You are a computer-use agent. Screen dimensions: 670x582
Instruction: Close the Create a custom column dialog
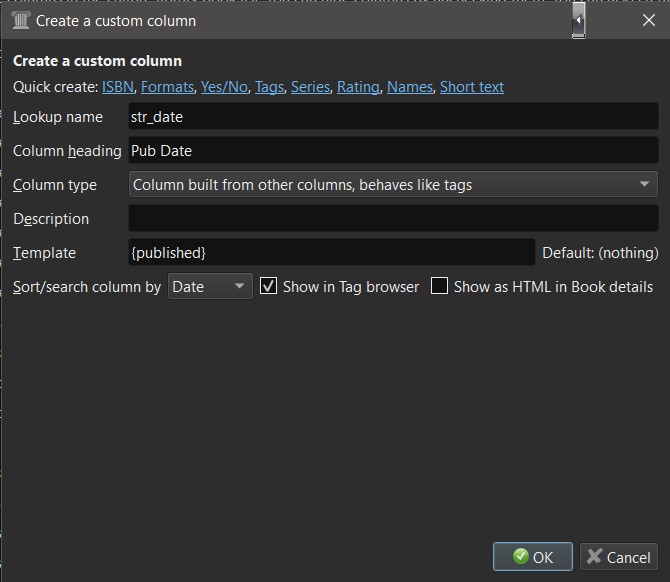[648, 20]
